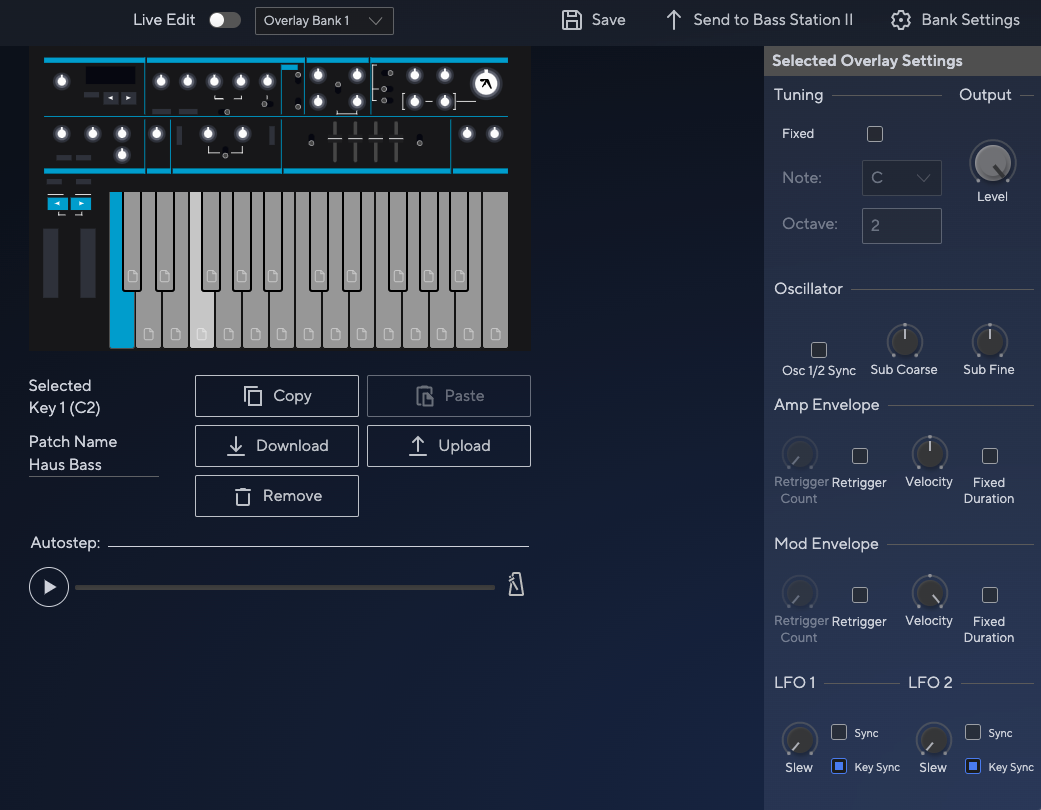Open the Overlay Bank 1 dropdown

(x=324, y=21)
